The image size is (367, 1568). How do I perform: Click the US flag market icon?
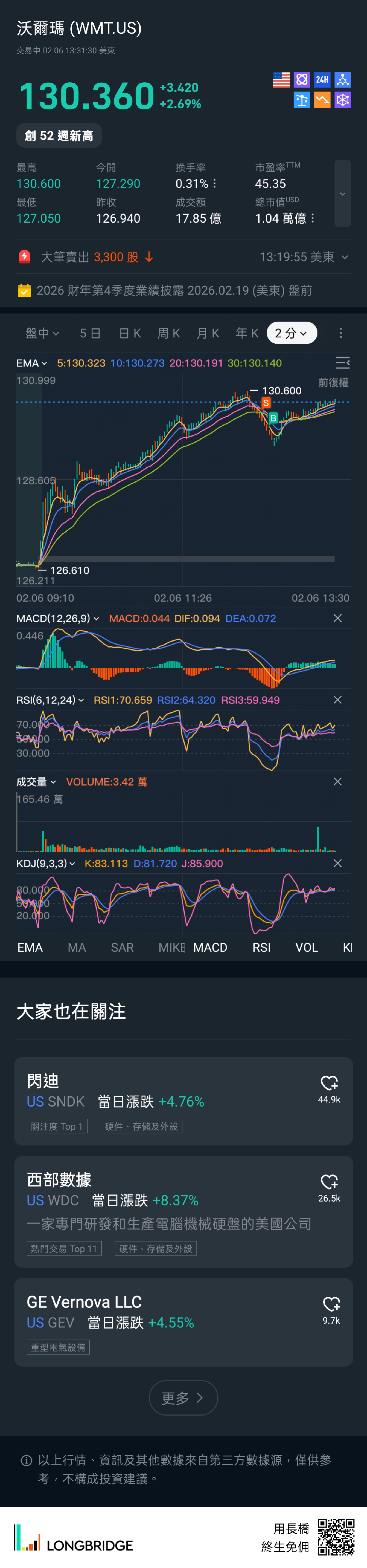tap(281, 80)
